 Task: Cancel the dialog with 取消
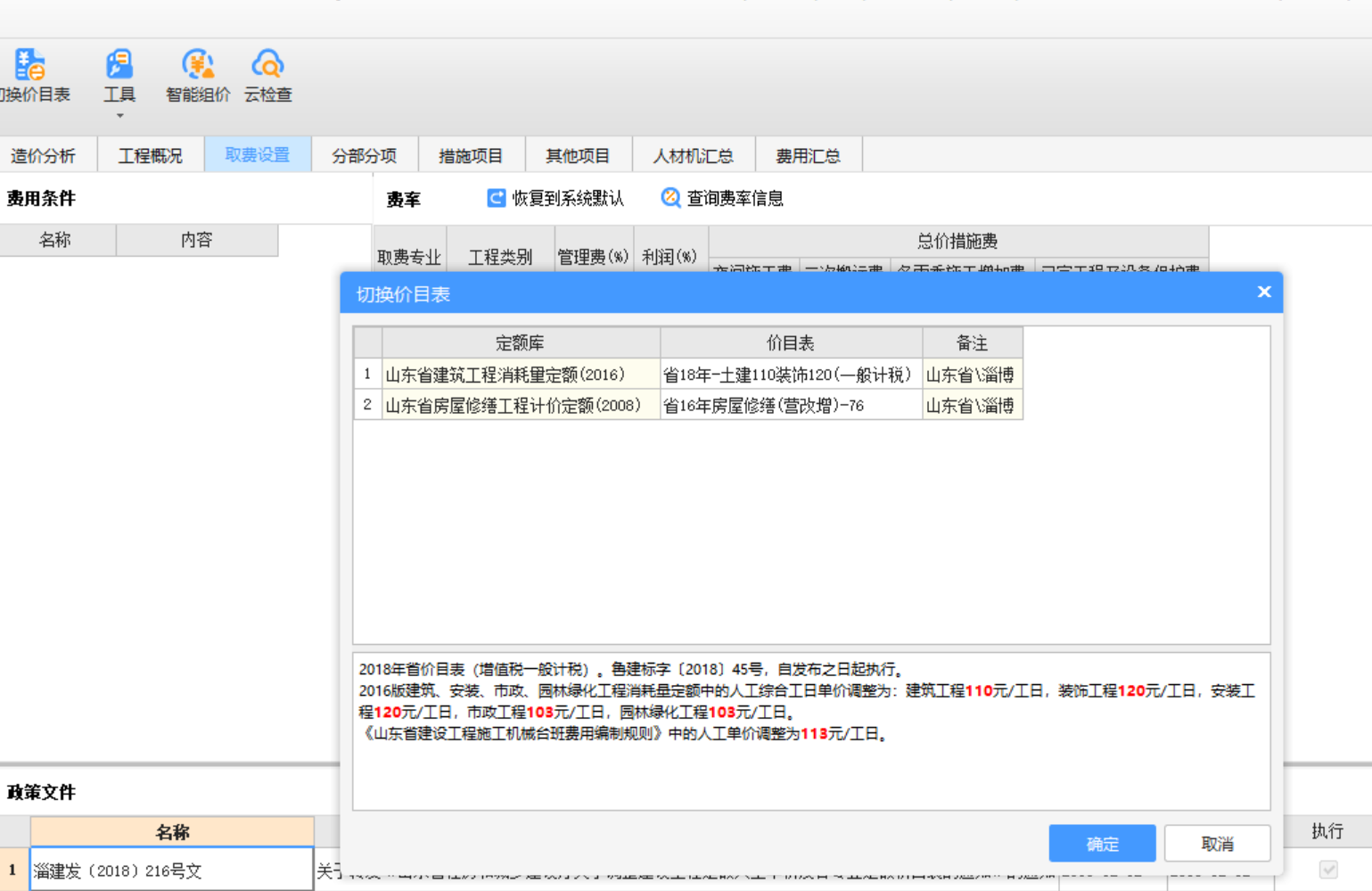pyautogui.click(x=1217, y=843)
